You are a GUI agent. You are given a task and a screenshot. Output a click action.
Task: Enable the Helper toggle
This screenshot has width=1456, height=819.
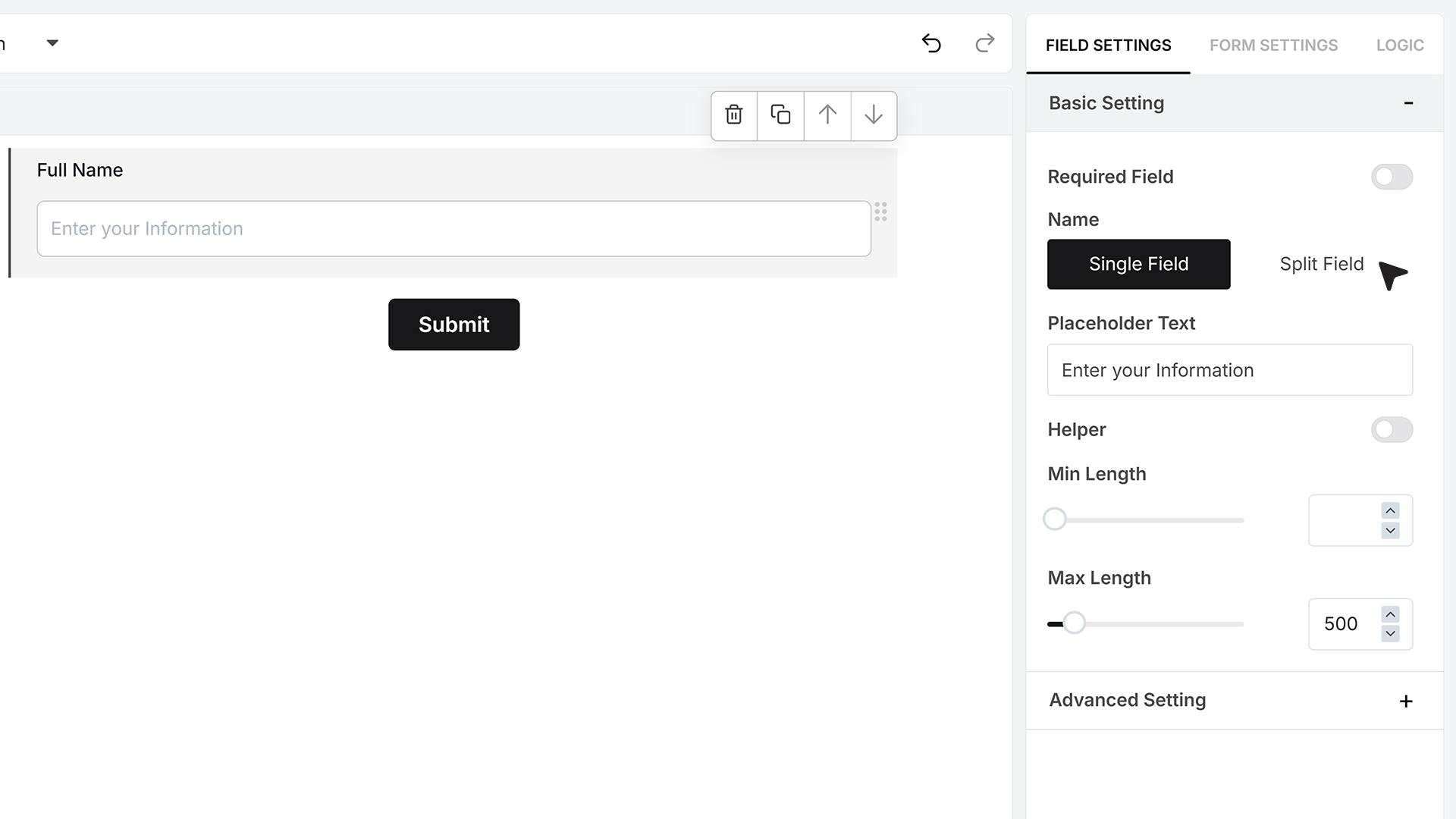pyautogui.click(x=1392, y=430)
